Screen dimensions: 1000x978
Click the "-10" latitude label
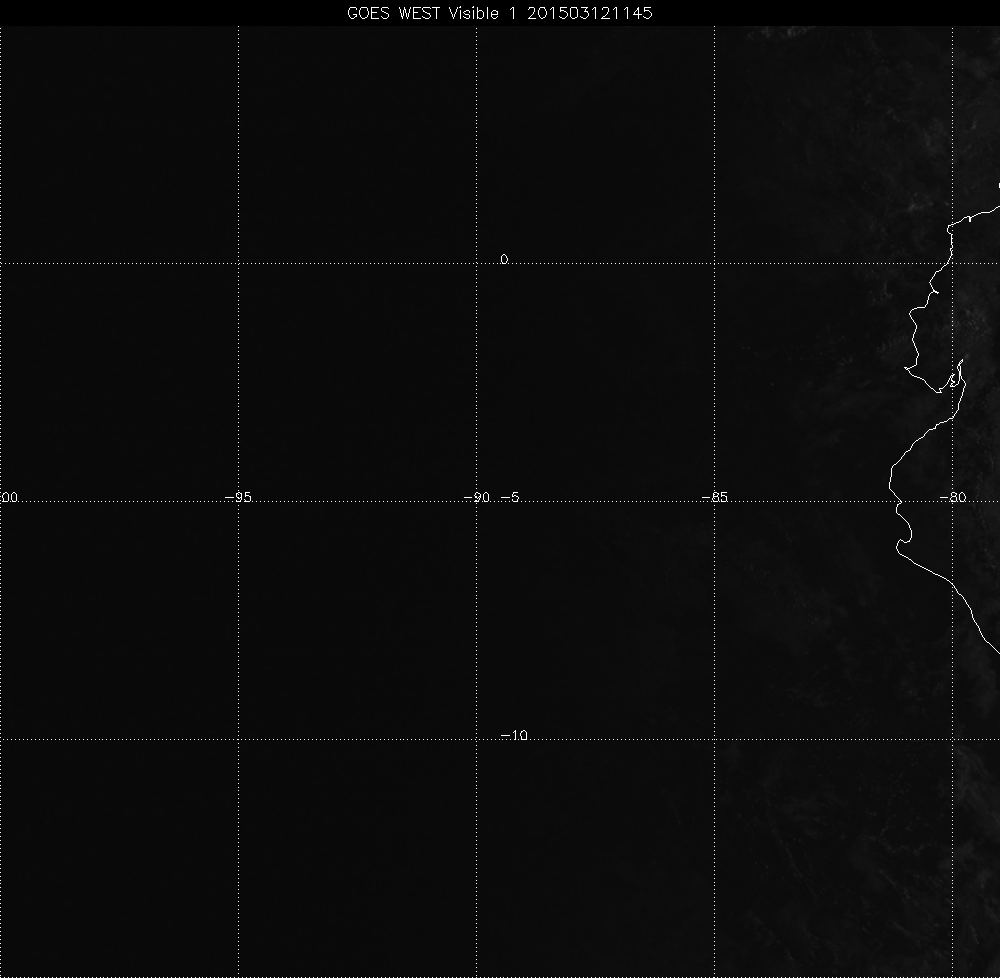tap(513, 736)
